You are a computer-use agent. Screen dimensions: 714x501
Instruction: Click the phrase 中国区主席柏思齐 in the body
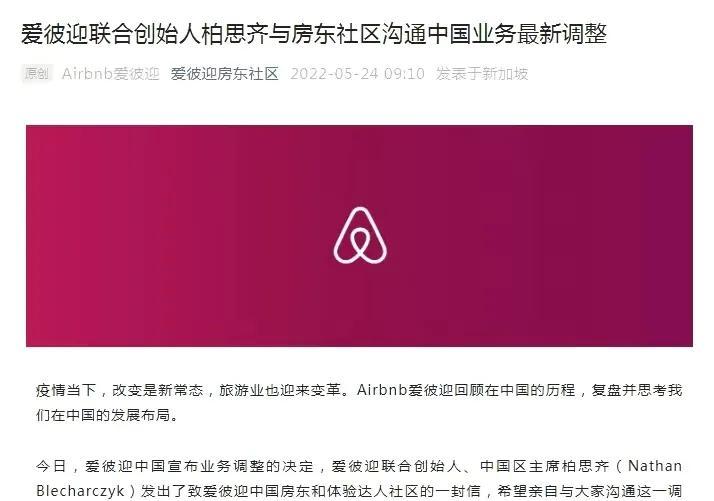point(545,466)
